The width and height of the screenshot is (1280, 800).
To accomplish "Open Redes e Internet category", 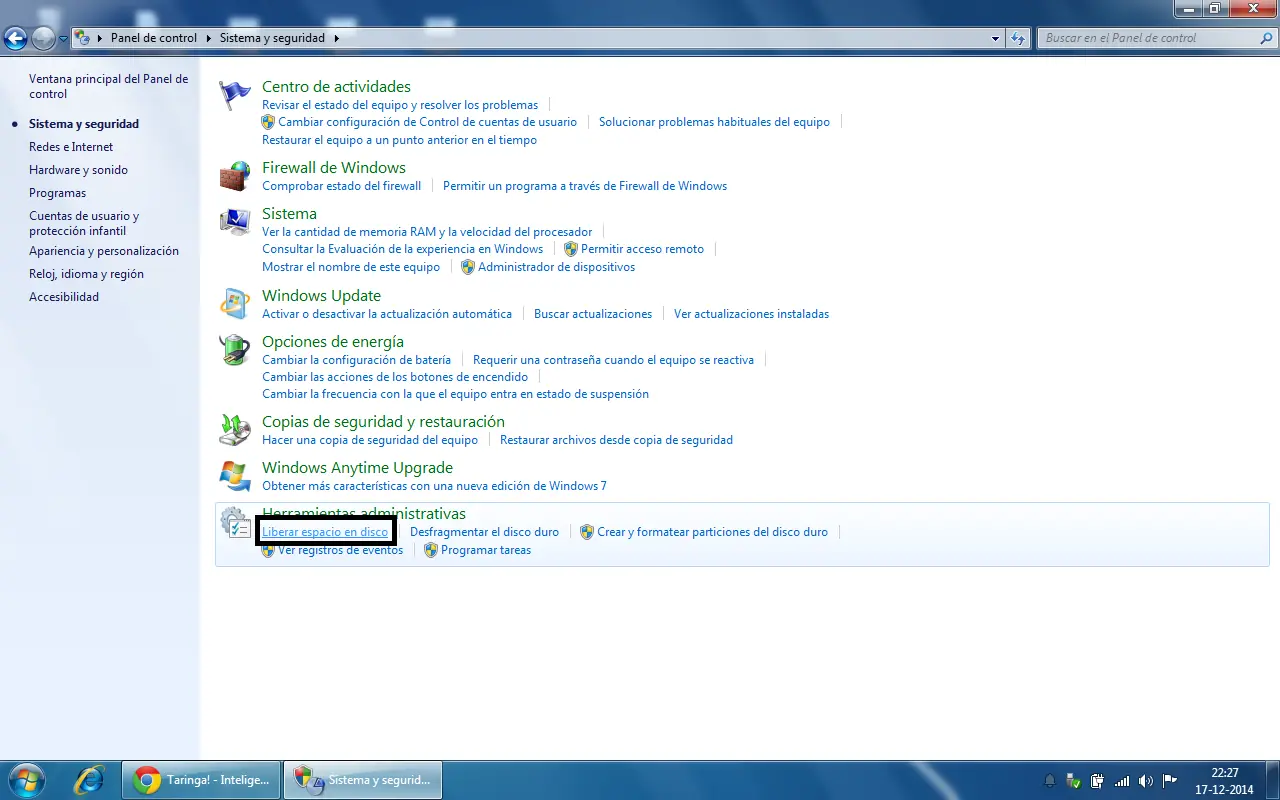I will click(71, 147).
